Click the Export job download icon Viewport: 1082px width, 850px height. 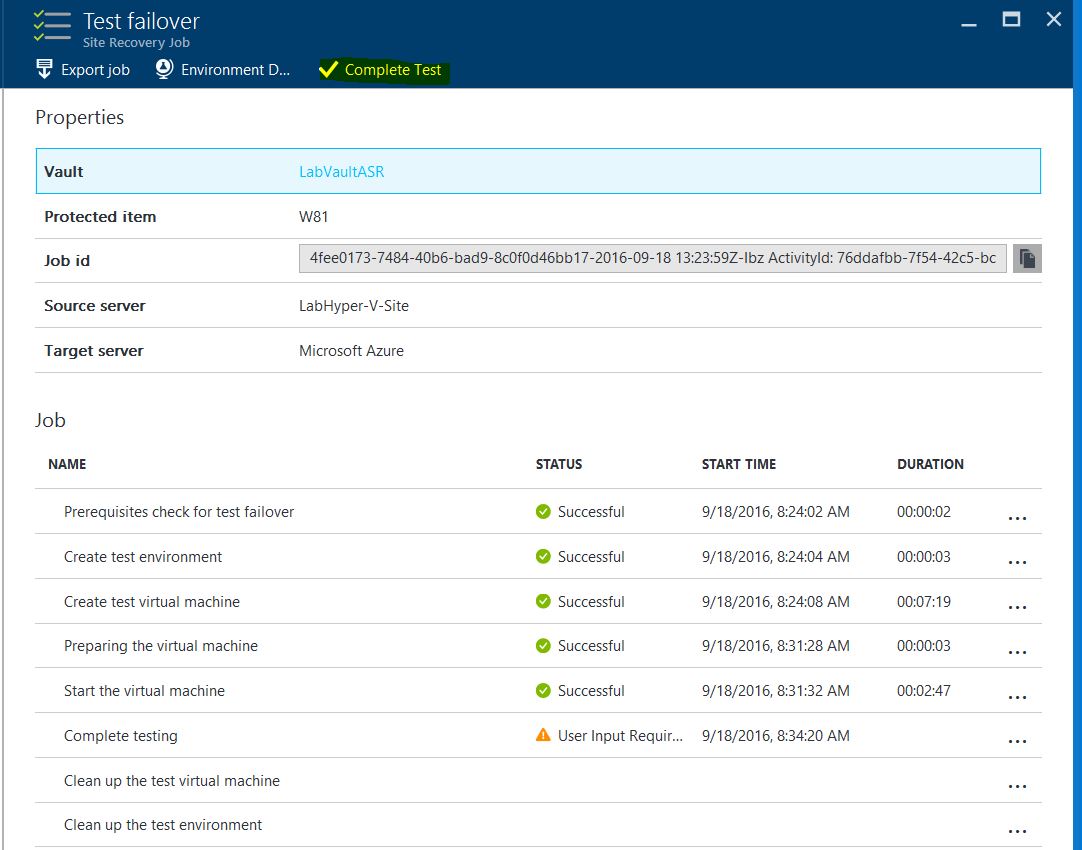[44, 70]
